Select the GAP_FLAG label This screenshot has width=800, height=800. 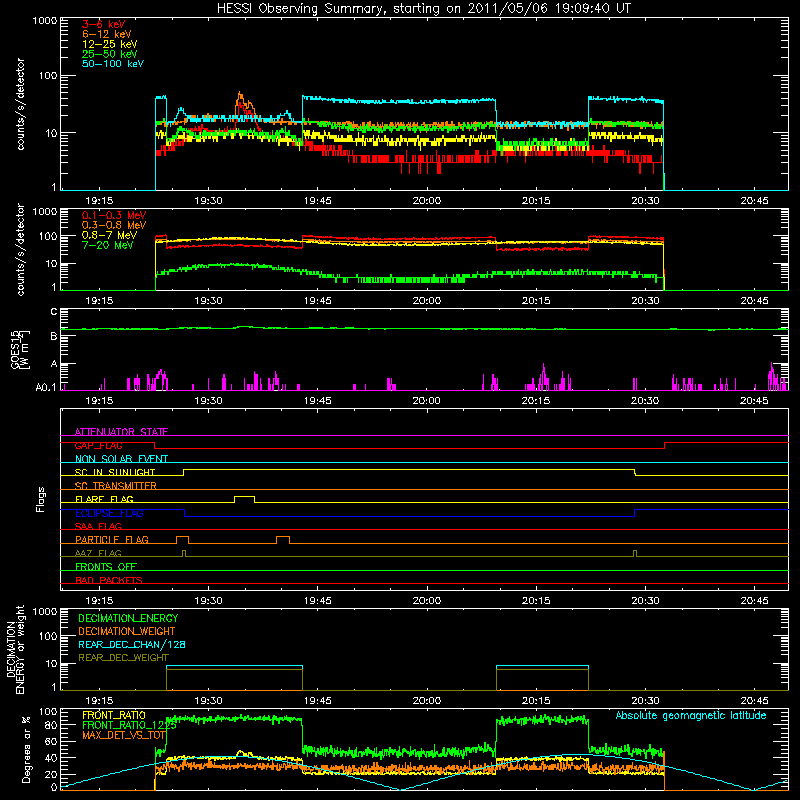[98, 445]
